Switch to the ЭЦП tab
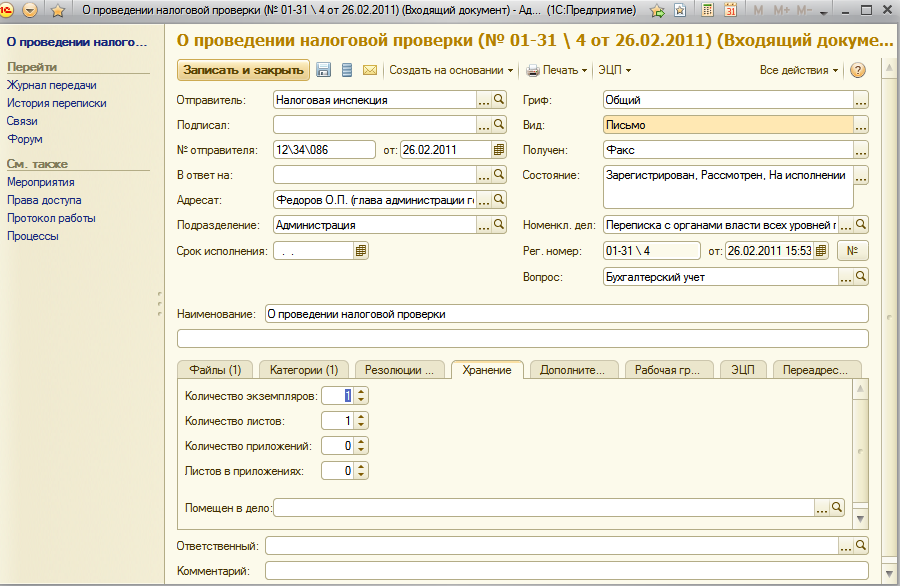 click(x=743, y=370)
